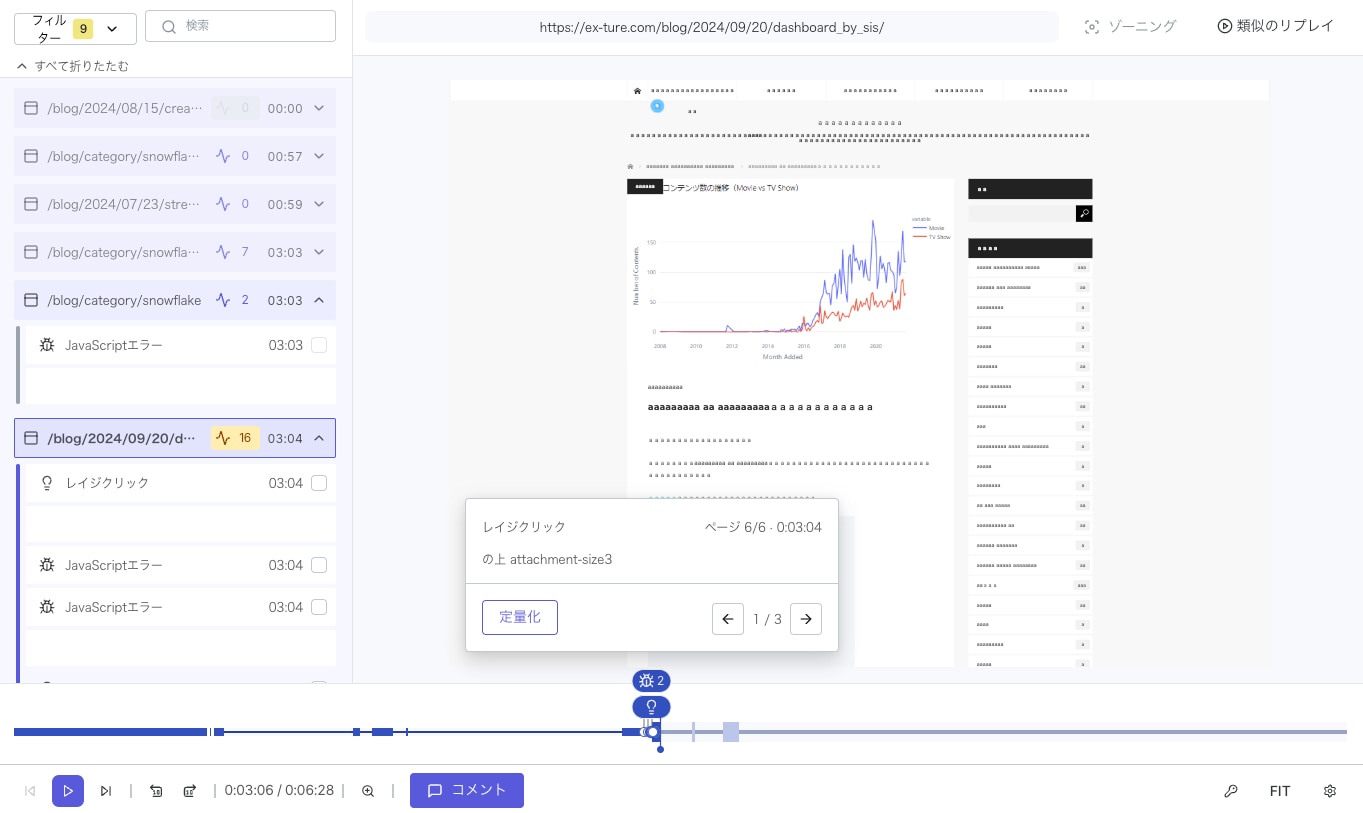Click the page URL bar
The image size is (1363, 813).
[x=712, y=27]
